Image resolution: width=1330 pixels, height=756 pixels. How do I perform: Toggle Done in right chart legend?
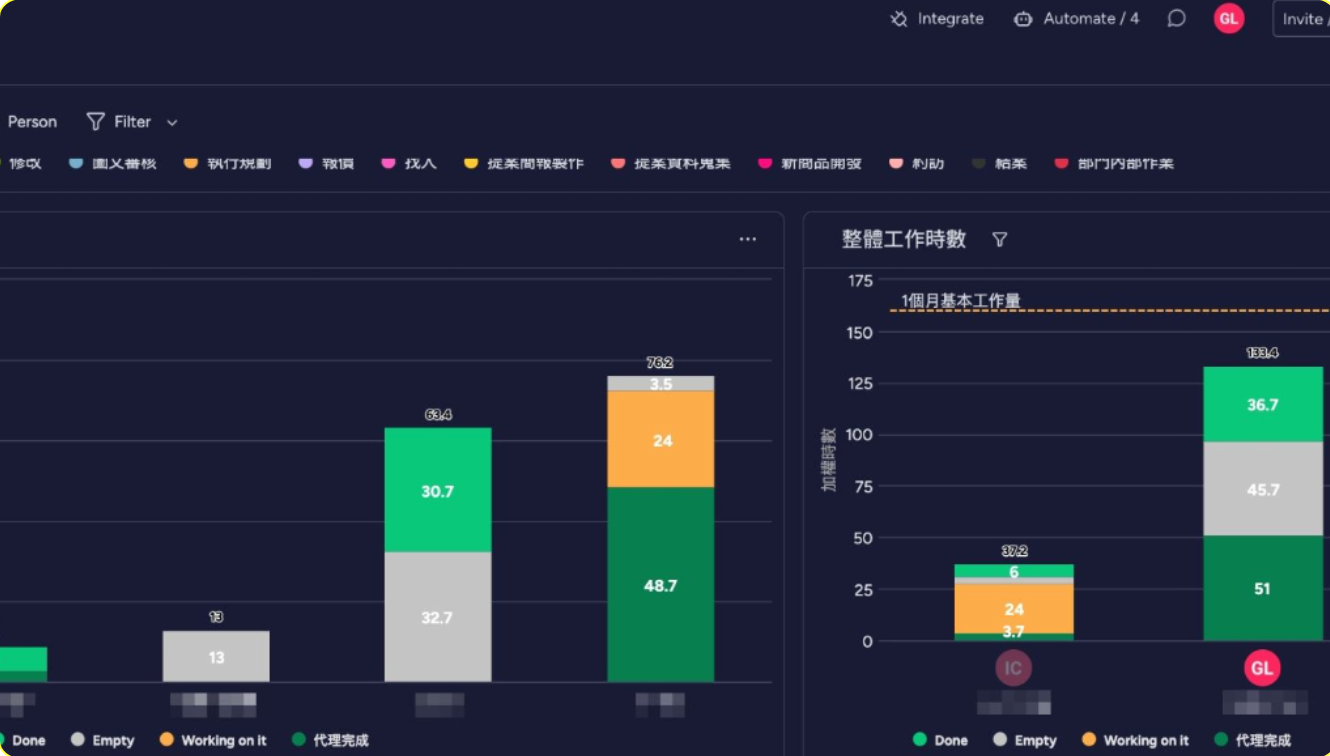[x=940, y=740]
